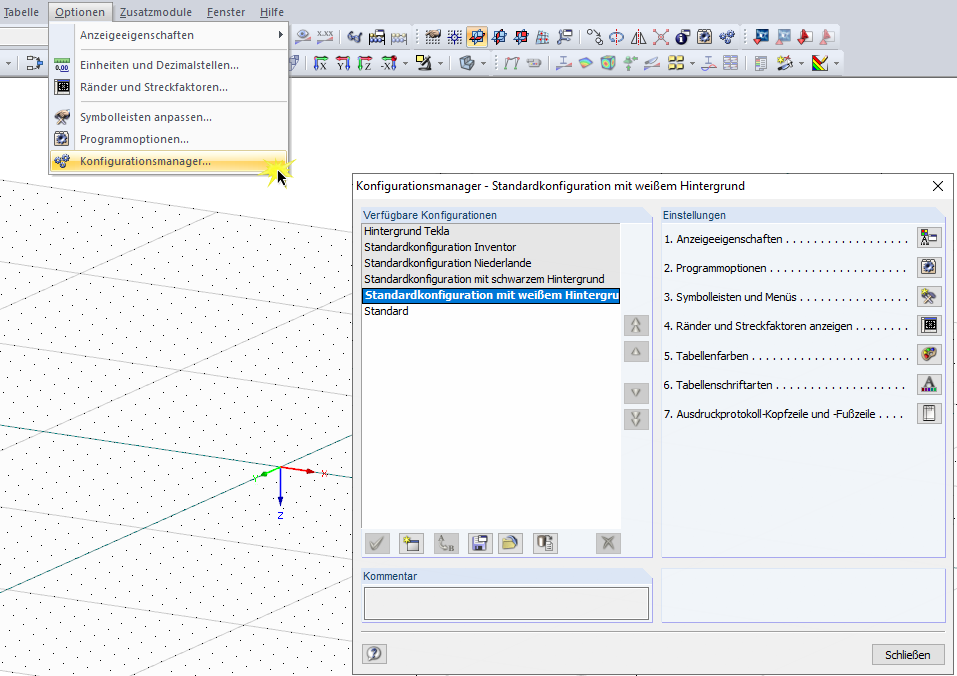957x676 pixels.
Task: Open Tabellenschriftarten font icon button
Action: [929, 384]
